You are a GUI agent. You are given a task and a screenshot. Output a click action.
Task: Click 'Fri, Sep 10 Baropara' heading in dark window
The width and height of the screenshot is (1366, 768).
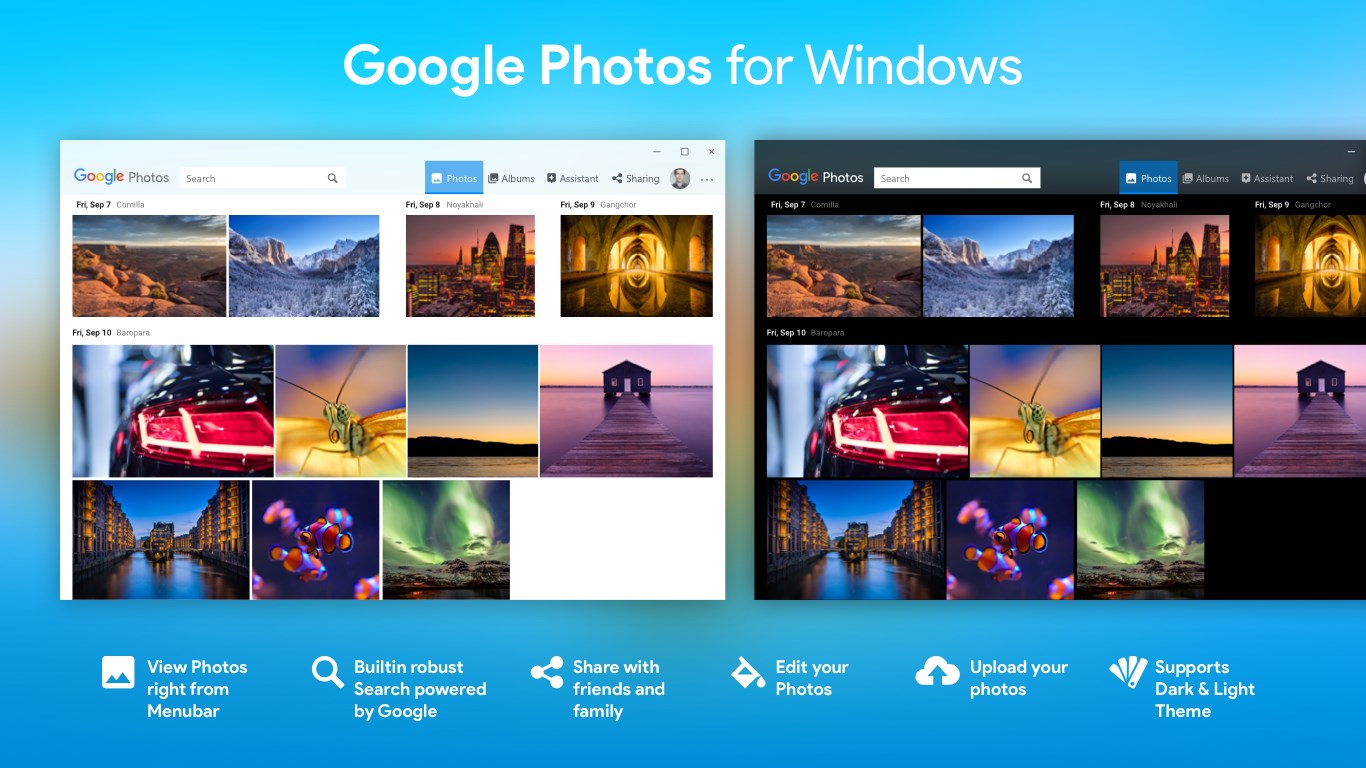(x=805, y=333)
